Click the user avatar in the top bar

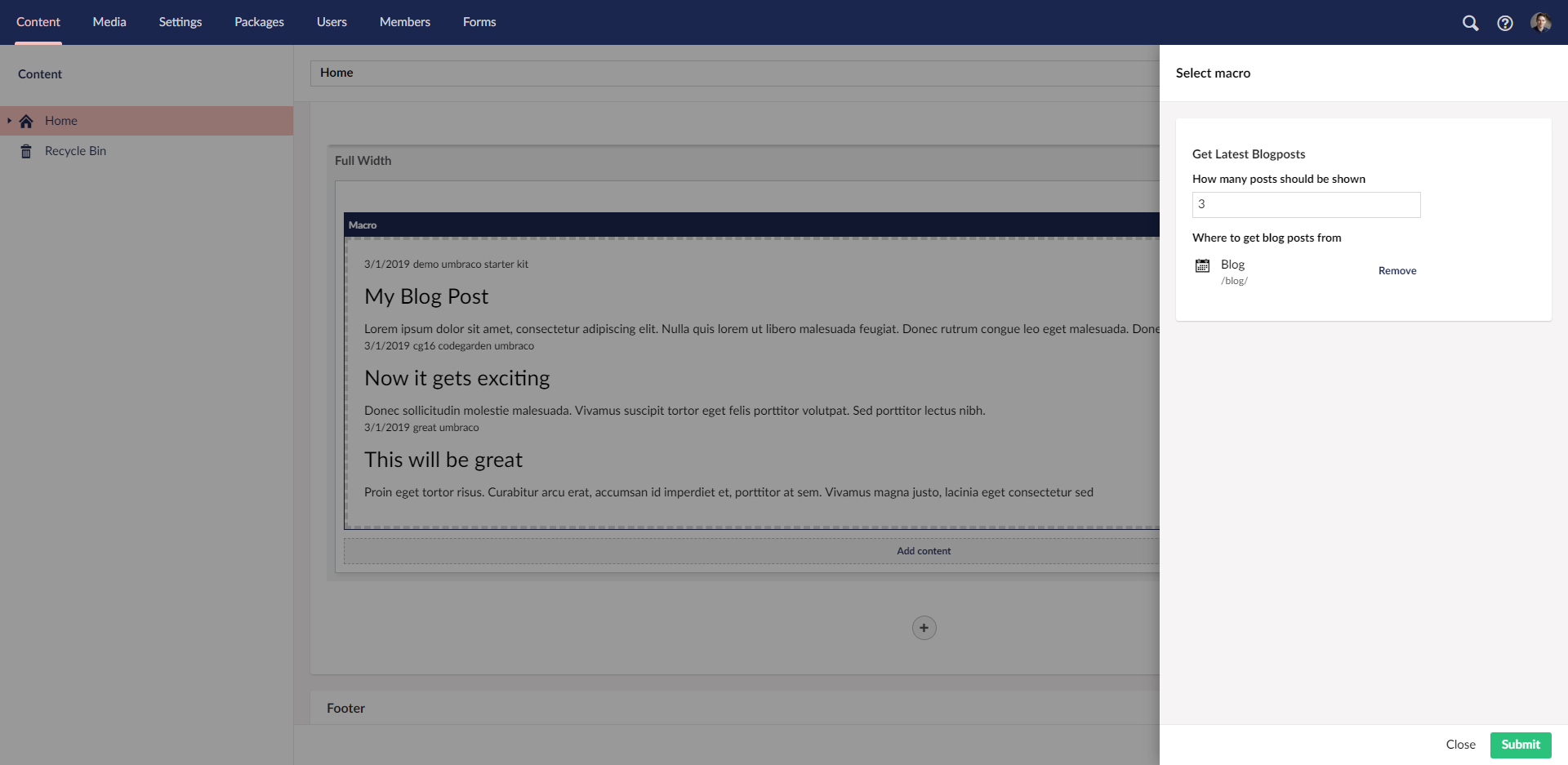[x=1542, y=22]
